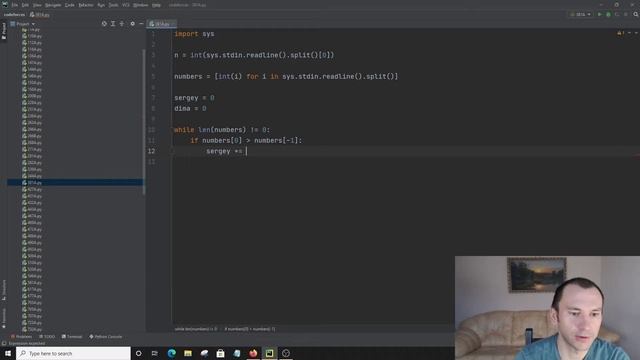Open the Tools menu
This screenshot has height=360, width=640.
pos(113,5)
